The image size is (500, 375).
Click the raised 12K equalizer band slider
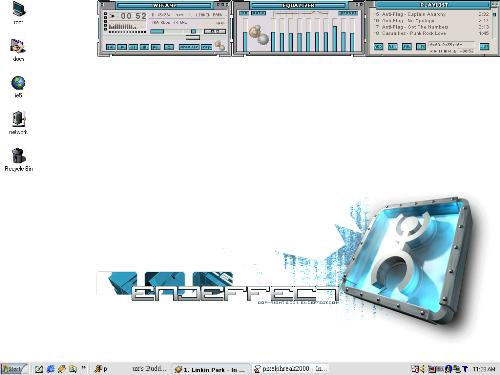[x=335, y=35]
